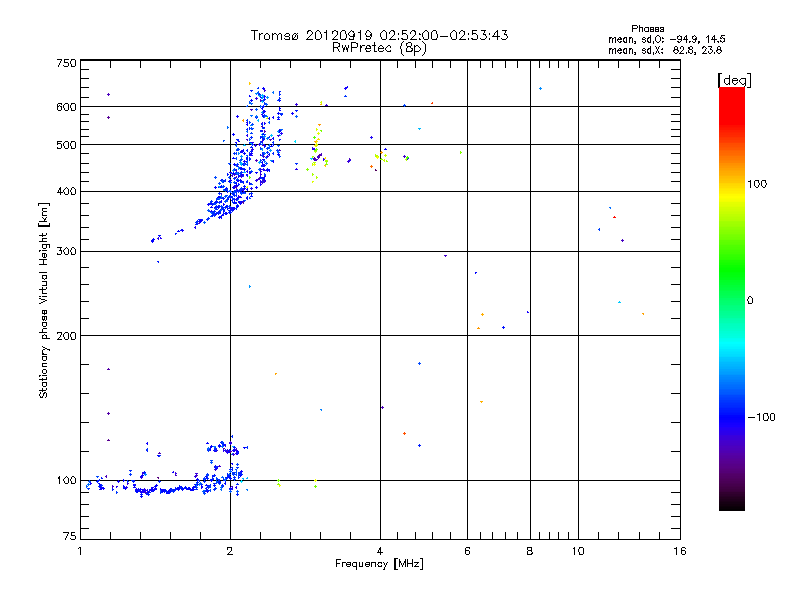Click the '300' y-axis tick label
The width and height of the screenshot is (800, 600).
[66, 251]
